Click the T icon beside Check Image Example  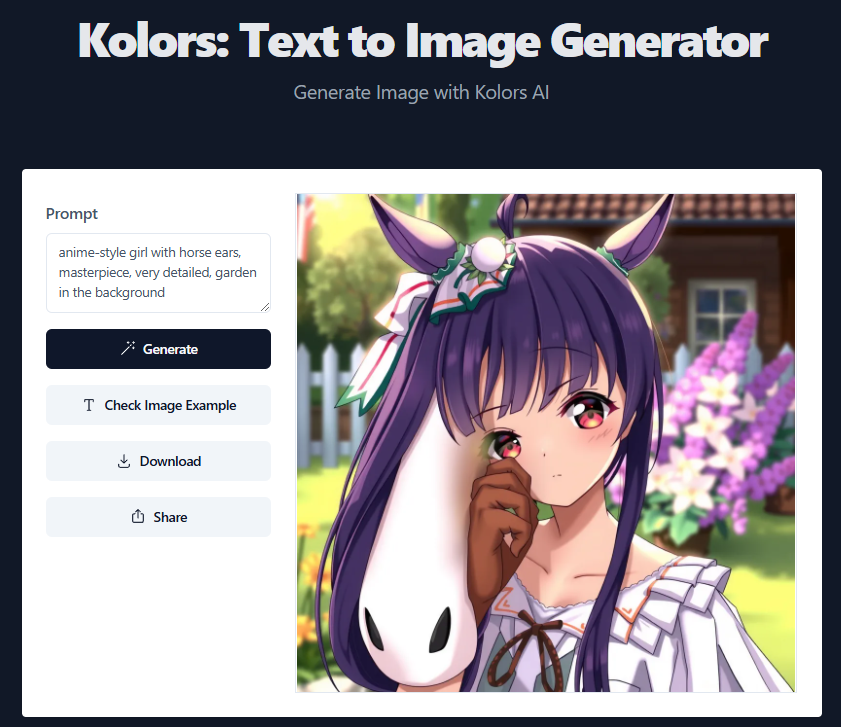point(89,405)
